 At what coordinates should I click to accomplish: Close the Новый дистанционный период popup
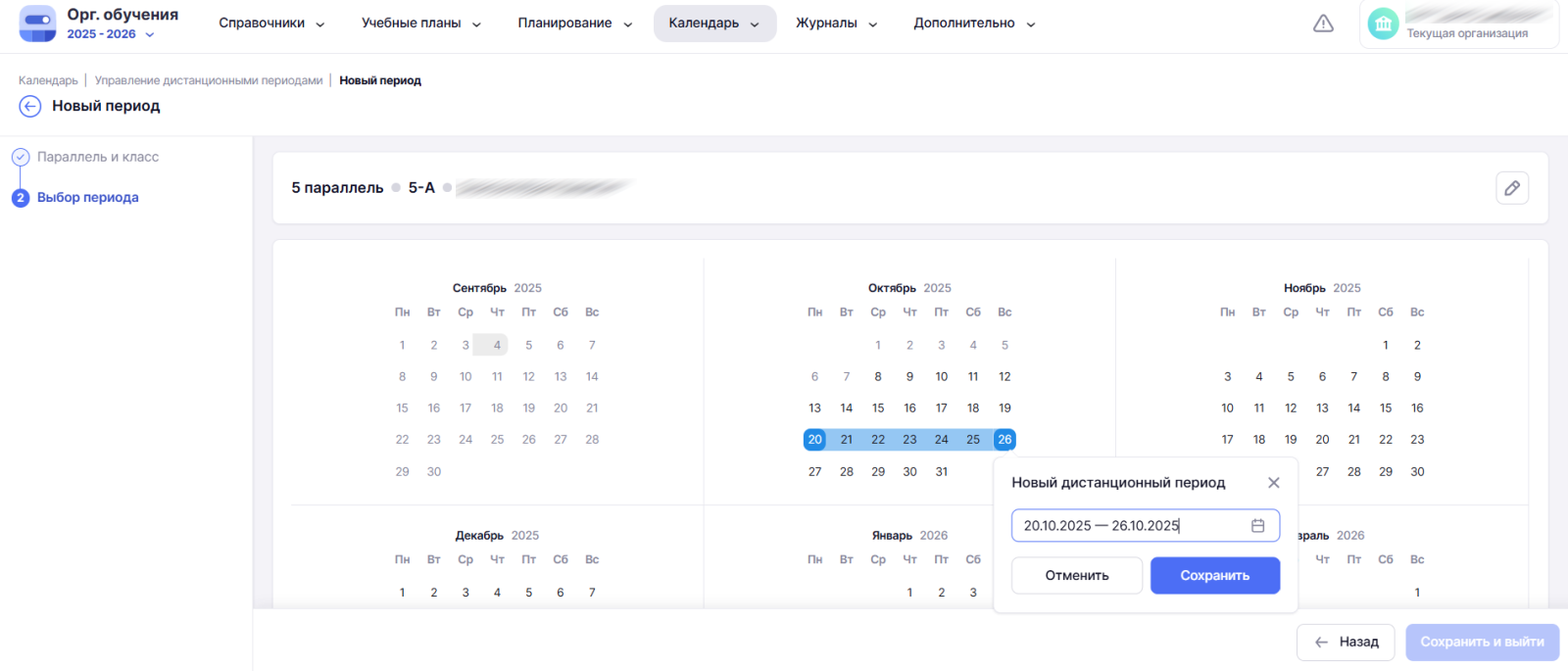click(x=1273, y=483)
